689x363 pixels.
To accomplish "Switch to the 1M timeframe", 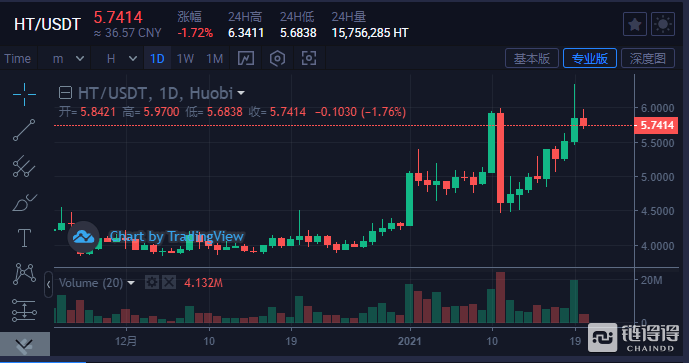I will [x=215, y=58].
